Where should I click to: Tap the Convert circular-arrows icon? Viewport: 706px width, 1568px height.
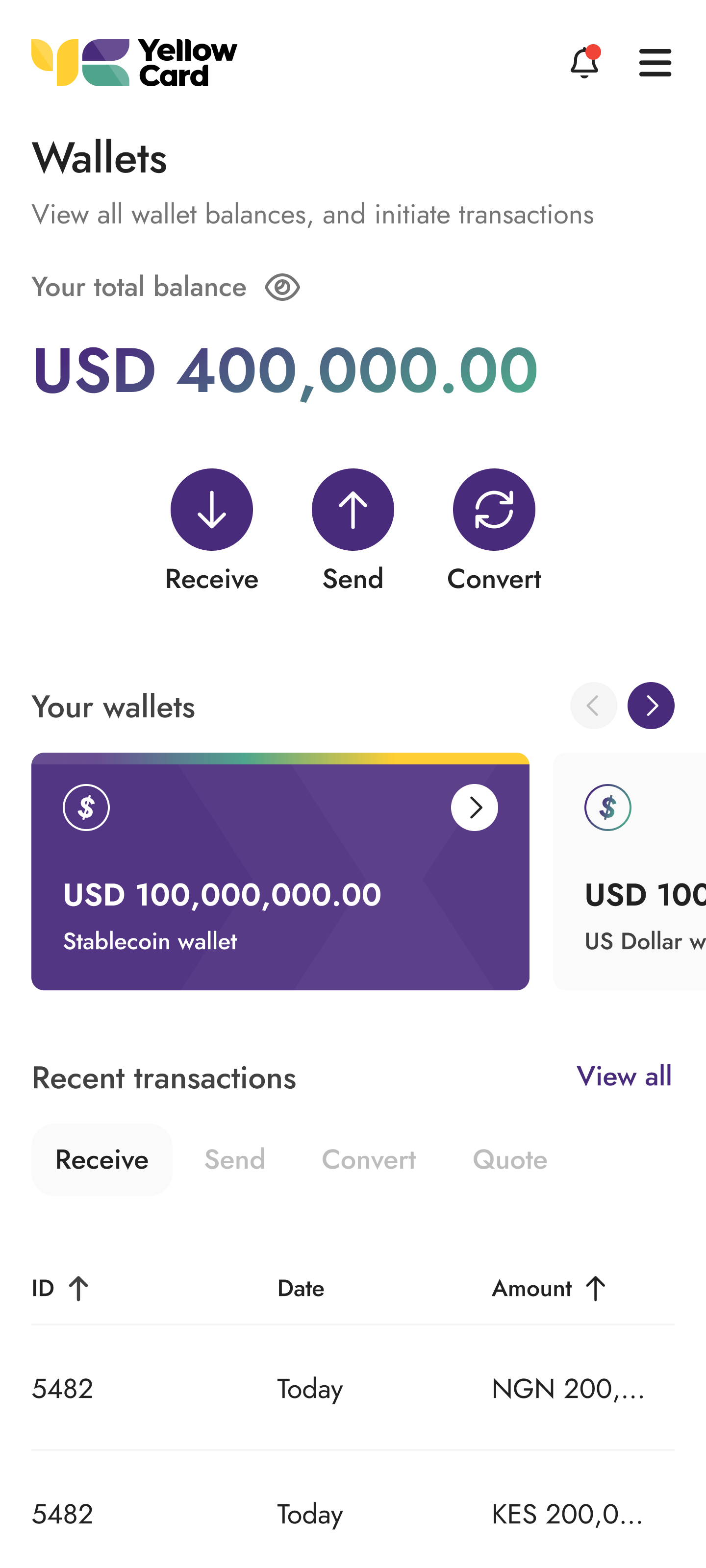coord(493,510)
